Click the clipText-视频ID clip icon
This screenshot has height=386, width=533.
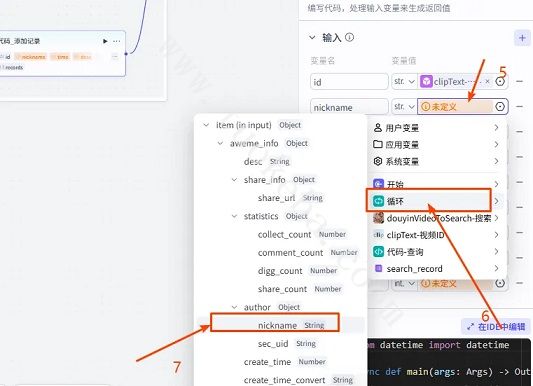(x=378, y=235)
